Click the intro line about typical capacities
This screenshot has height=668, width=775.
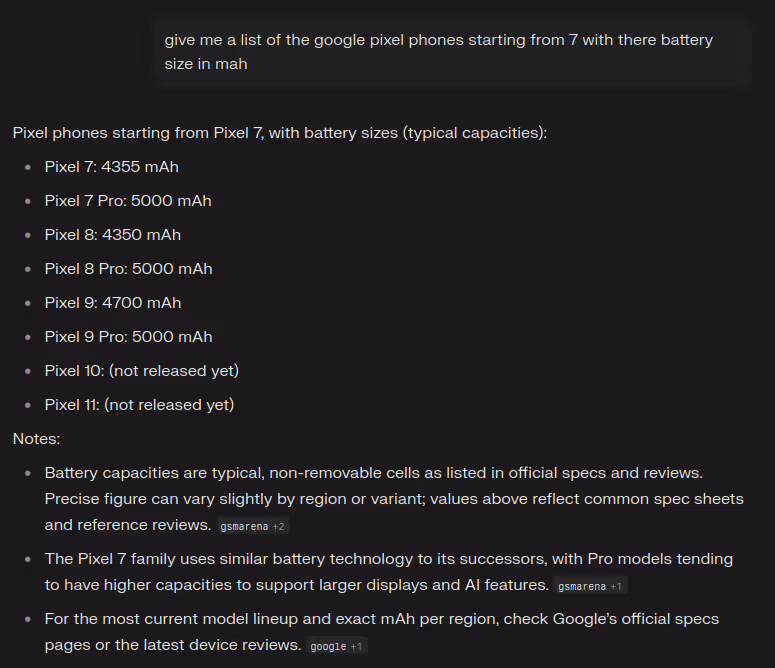click(280, 133)
